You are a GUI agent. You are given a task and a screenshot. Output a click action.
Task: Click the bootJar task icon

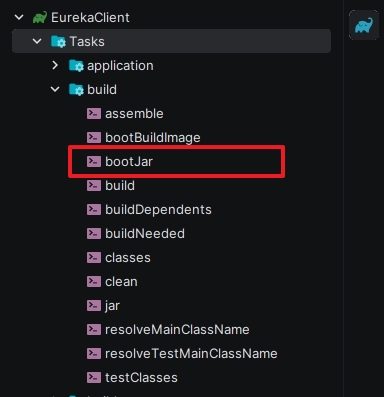click(94, 162)
